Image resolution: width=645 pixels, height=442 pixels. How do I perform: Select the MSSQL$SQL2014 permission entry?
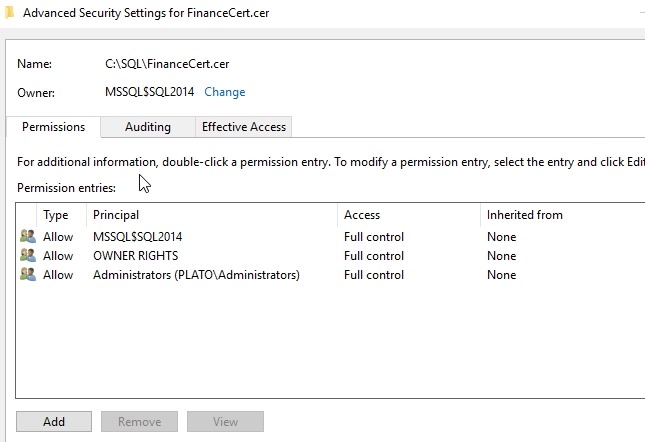137,237
